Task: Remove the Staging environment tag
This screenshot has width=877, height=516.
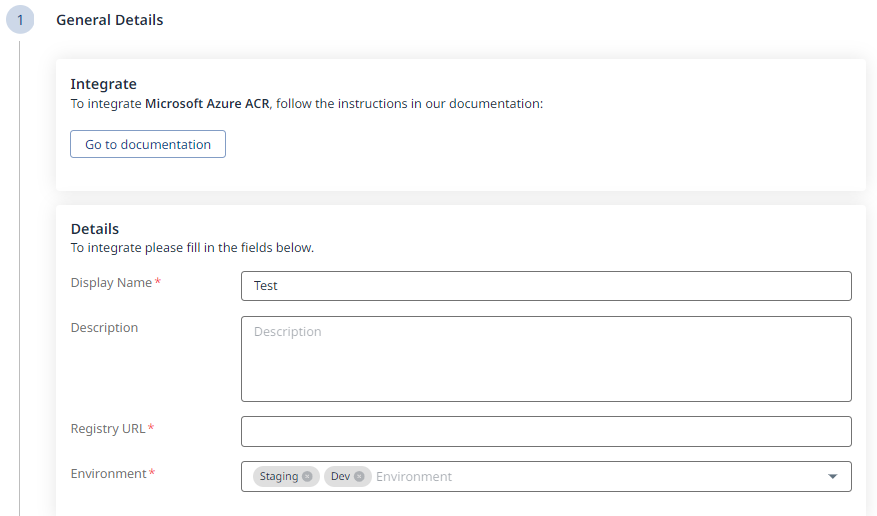Action: click(x=307, y=477)
